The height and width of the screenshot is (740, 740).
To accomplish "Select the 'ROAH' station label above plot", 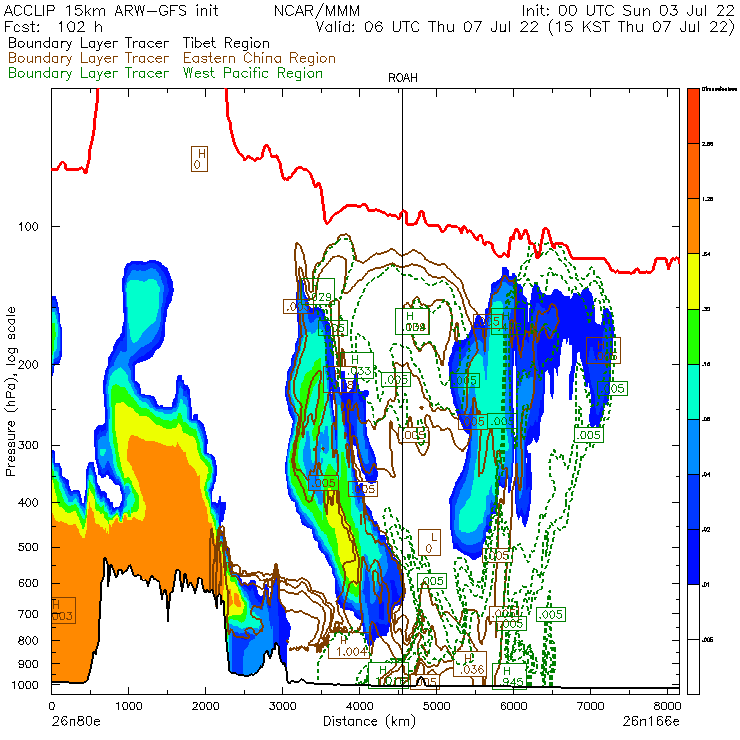I will (403, 78).
